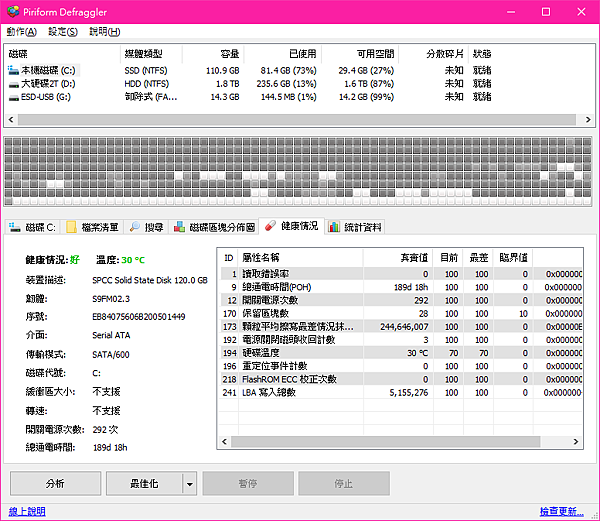Switch to the 搜尋 tab

tap(147, 227)
